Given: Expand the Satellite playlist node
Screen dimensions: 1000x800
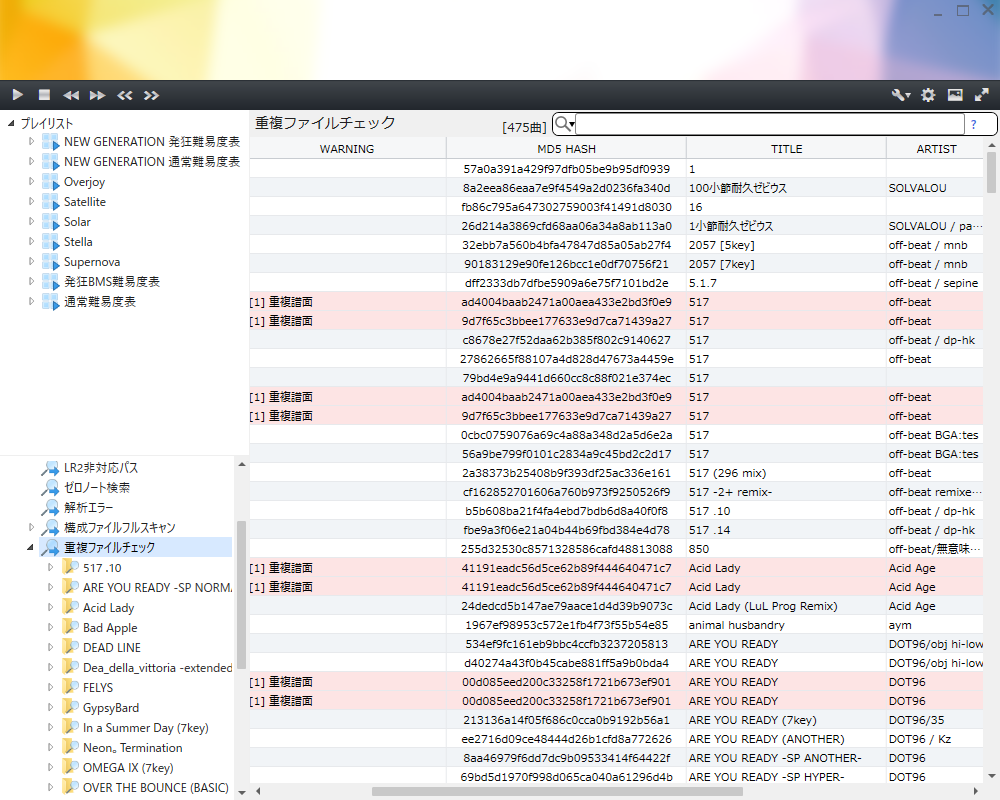Looking at the screenshot, I should pos(31,202).
